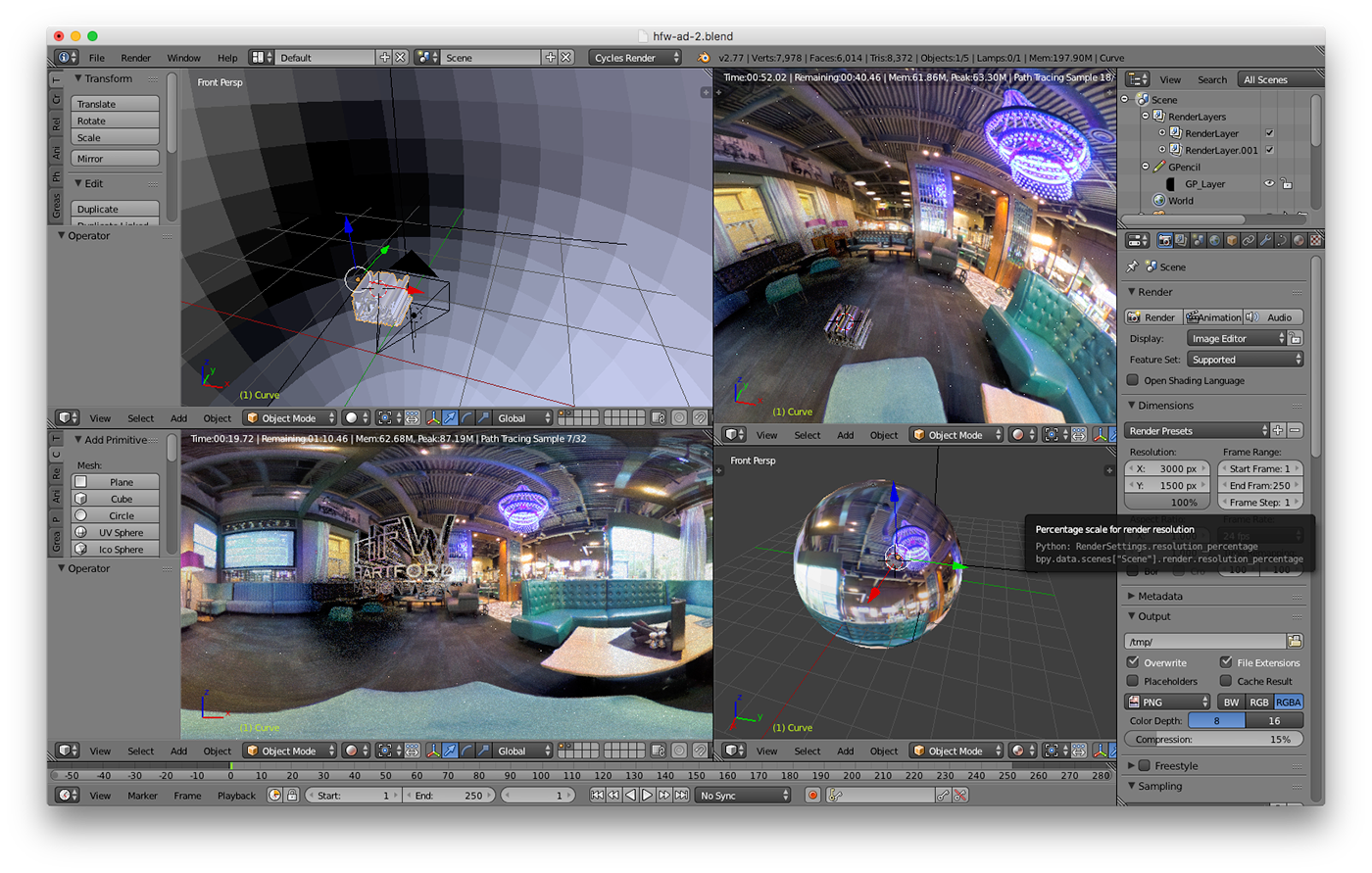Open Display Image Editor dropdown
The height and width of the screenshot is (873, 1372).
click(x=1236, y=339)
